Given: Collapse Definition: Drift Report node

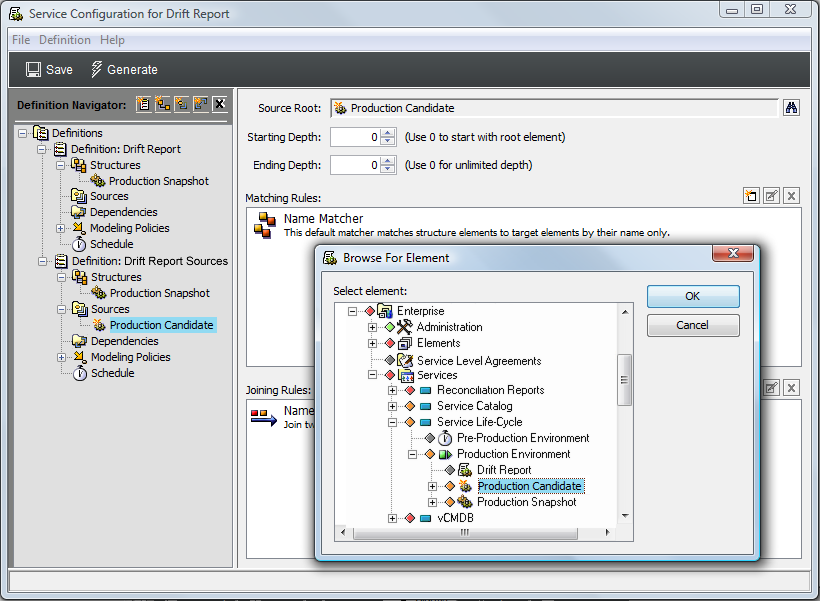Looking at the screenshot, I should (x=42, y=150).
